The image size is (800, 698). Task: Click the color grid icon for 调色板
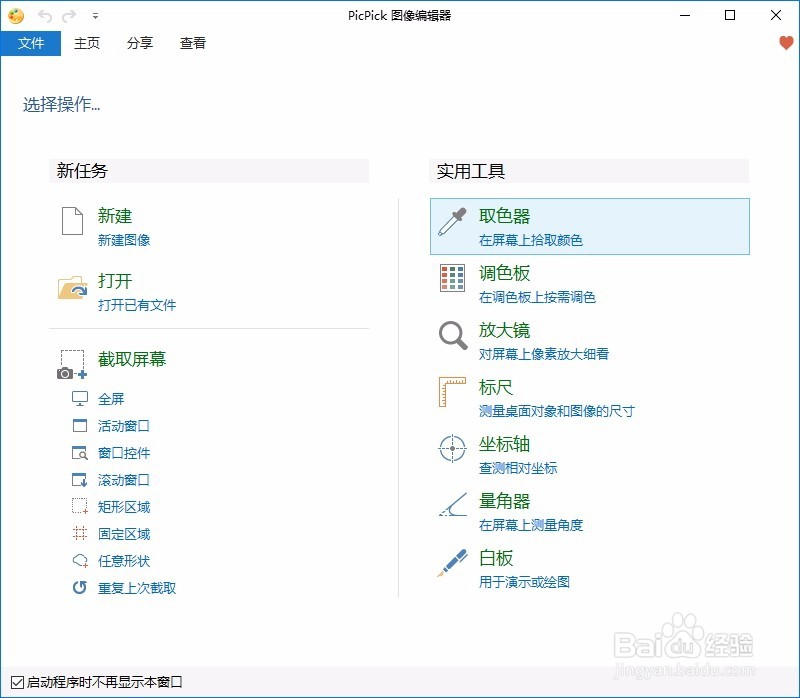pos(453,278)
